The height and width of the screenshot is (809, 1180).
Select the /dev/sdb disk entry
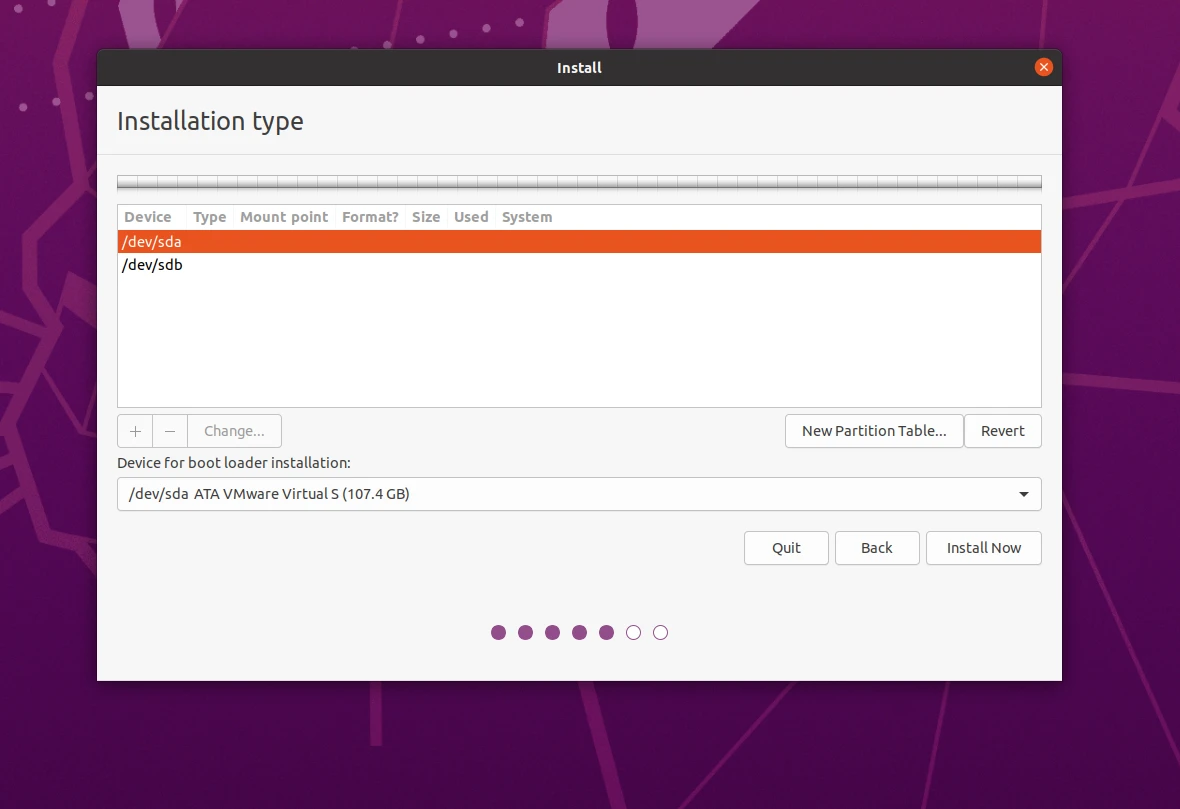[x=152, y=265]
